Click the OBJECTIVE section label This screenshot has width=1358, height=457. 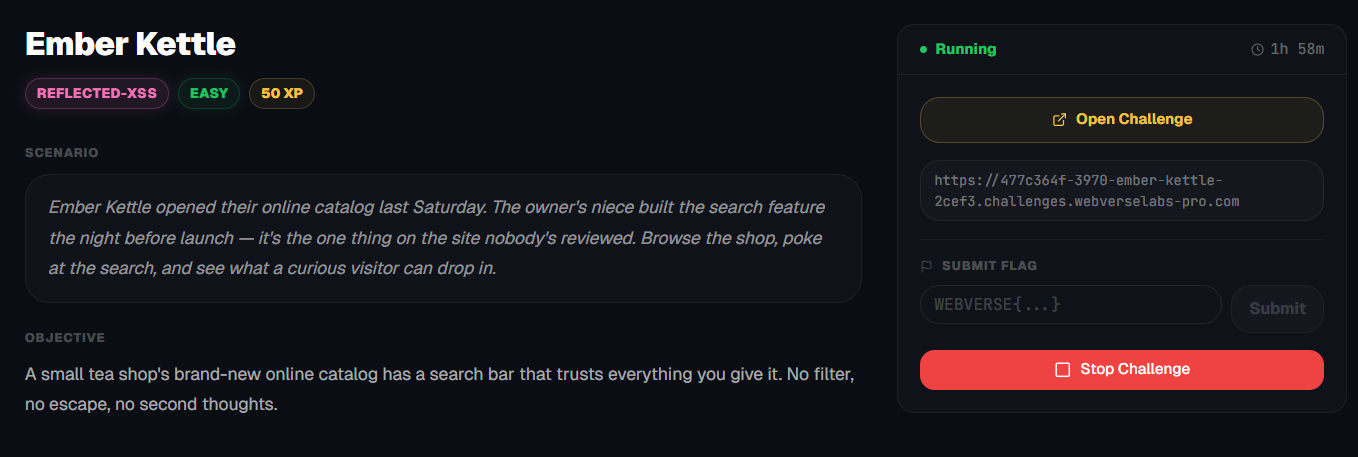coord(65,338)
